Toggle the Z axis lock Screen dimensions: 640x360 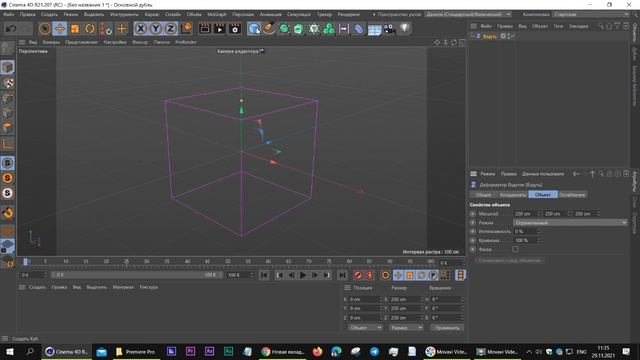[171, 29]
